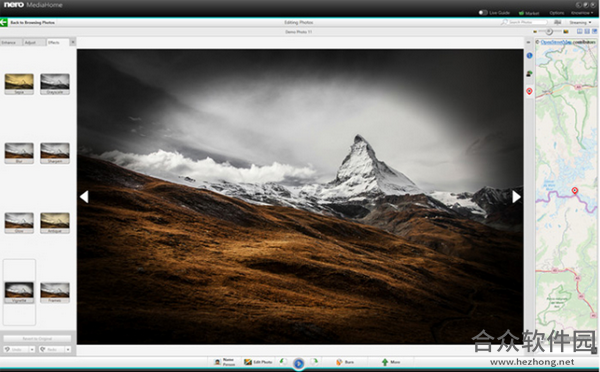The width and height of the screenshot is (600, 372).
Task: Start the slideshow play button
Action: 298,363
